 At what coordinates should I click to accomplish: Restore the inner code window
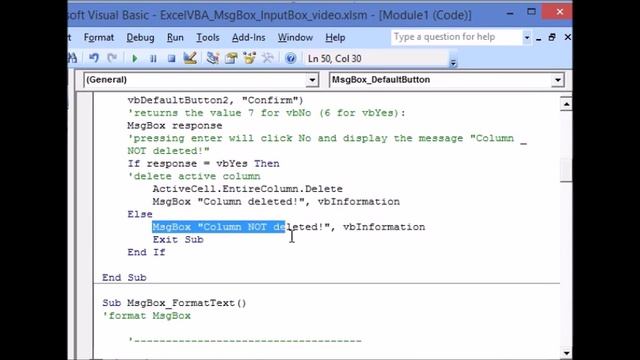(552, 38)
